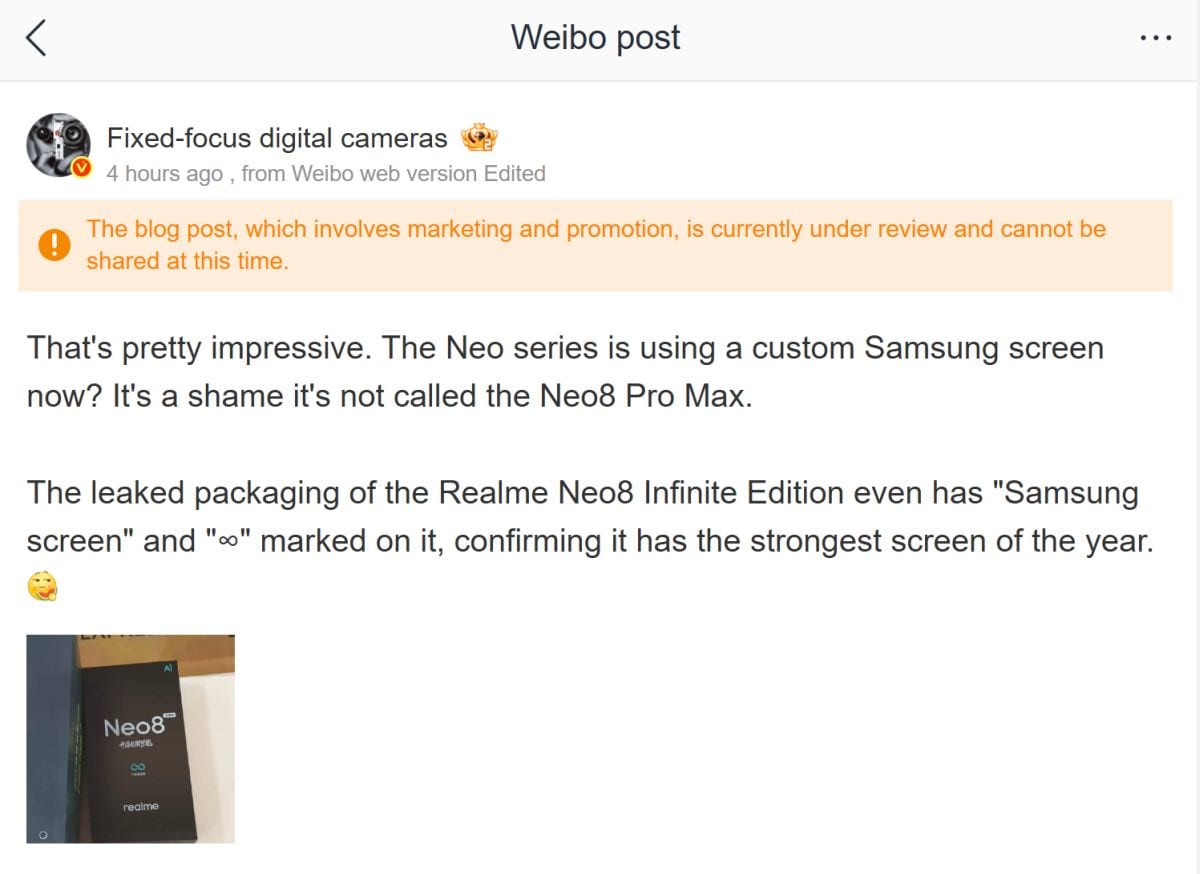Viewport: 1200px width, 874px height.
Task: Open the Fixed-focus digital cameras profile
Action: point(276,137)
